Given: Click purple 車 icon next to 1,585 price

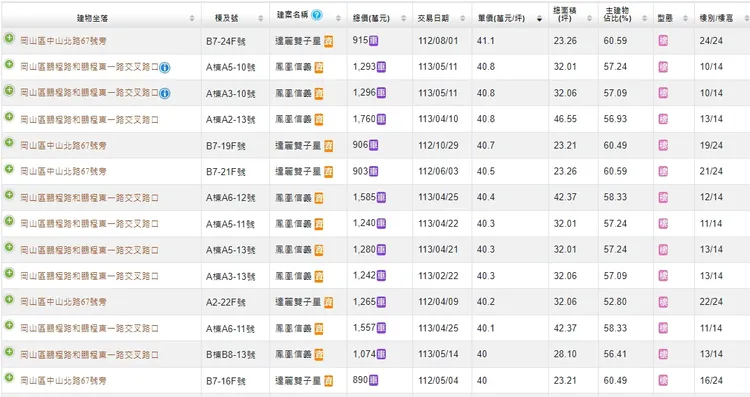Looking at the screenshot, I should click(x=381, y=197).
